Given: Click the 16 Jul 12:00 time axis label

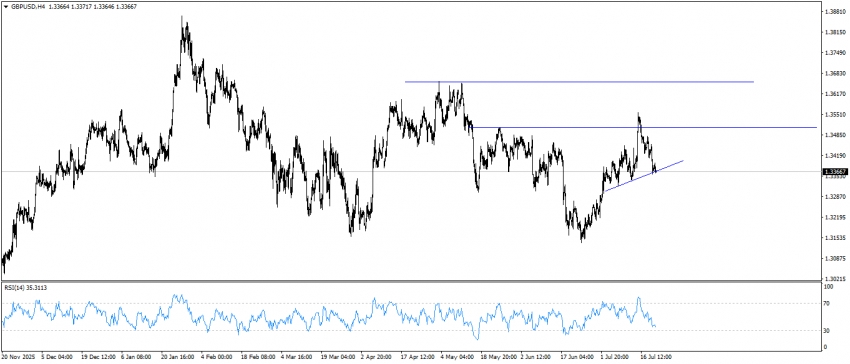Looking at the screenshot, I should click(656, 357).
